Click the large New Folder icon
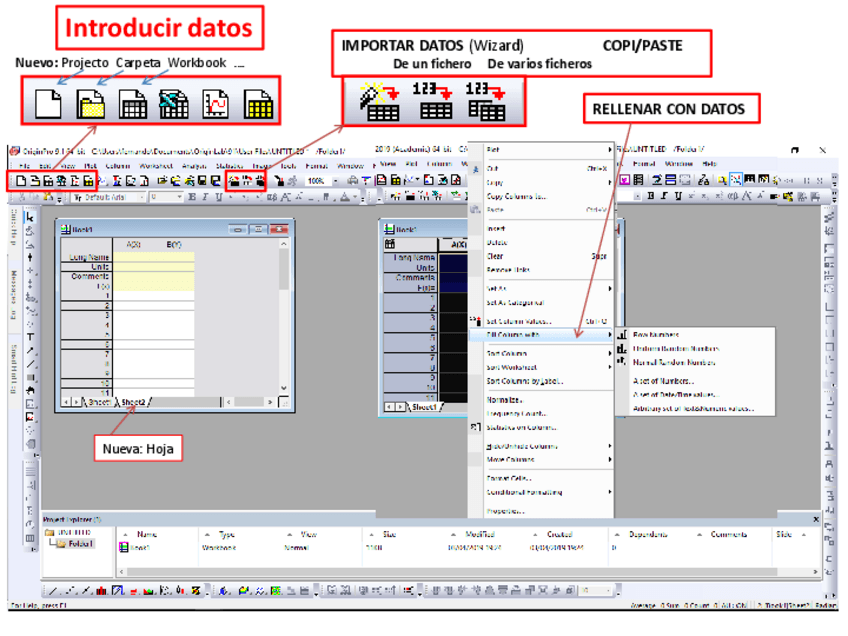848x636 pixels. [x=92, y=104]
